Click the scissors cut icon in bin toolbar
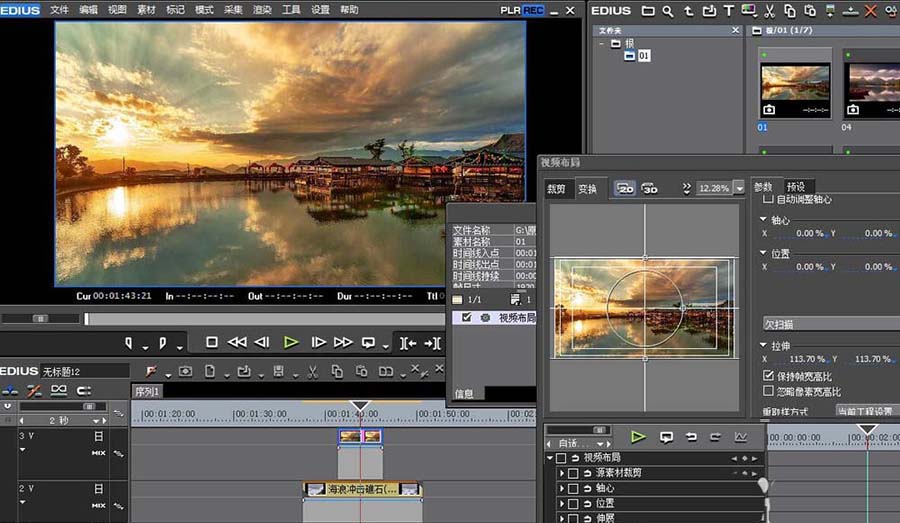The width and height of the screenshot is (900, 523). tap(769, 11)
